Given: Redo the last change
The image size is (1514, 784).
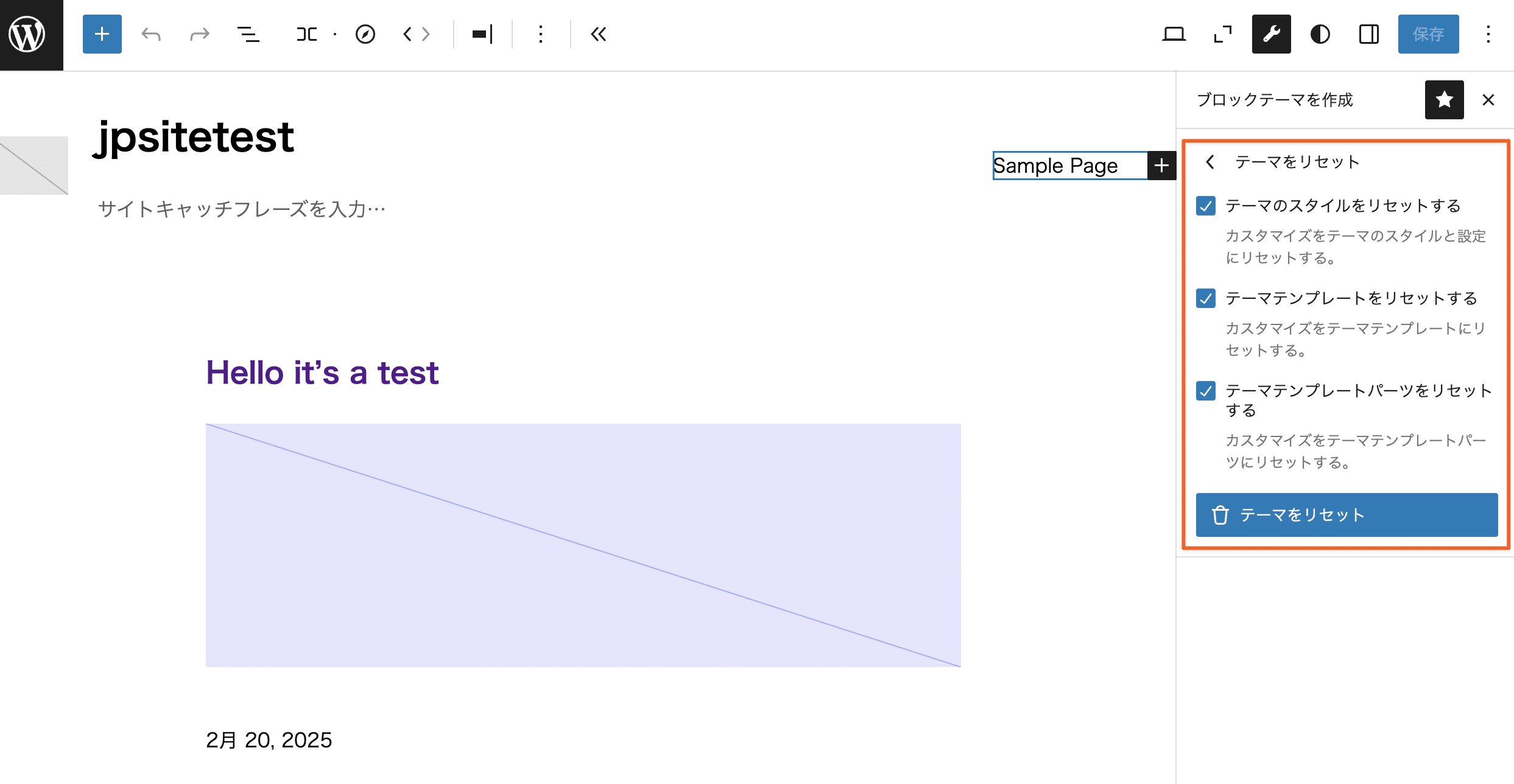Looking at the screenshot, I should (200, 34).
